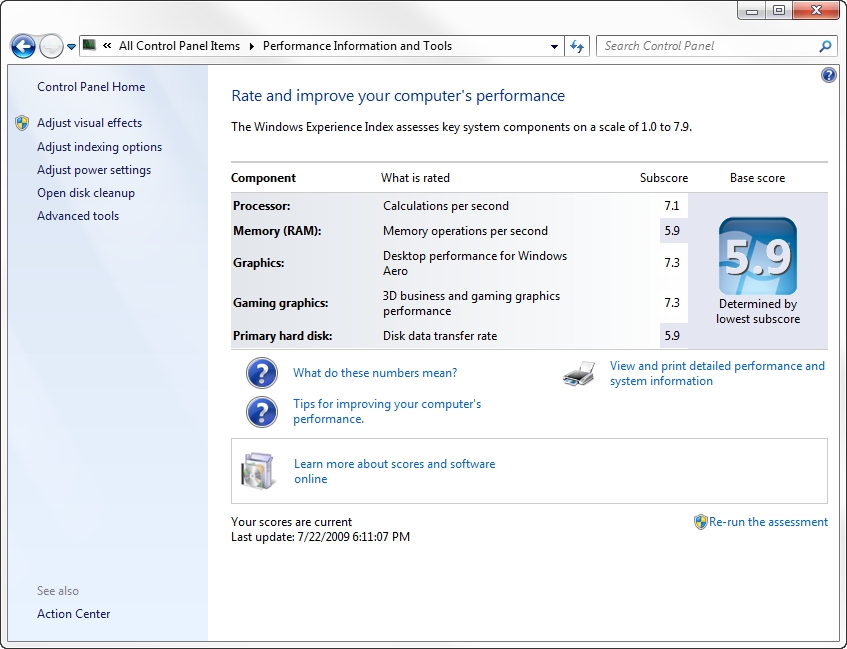Click the Control Panel icon in address bar
This screenshot has width=847, height=649.
click(x=90, y=45)
